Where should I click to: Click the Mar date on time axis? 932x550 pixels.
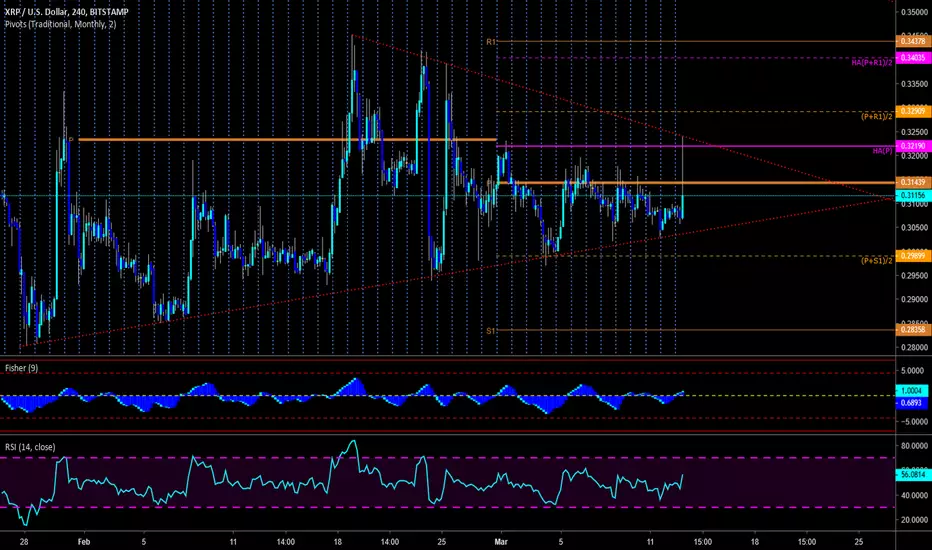[501, 542]
